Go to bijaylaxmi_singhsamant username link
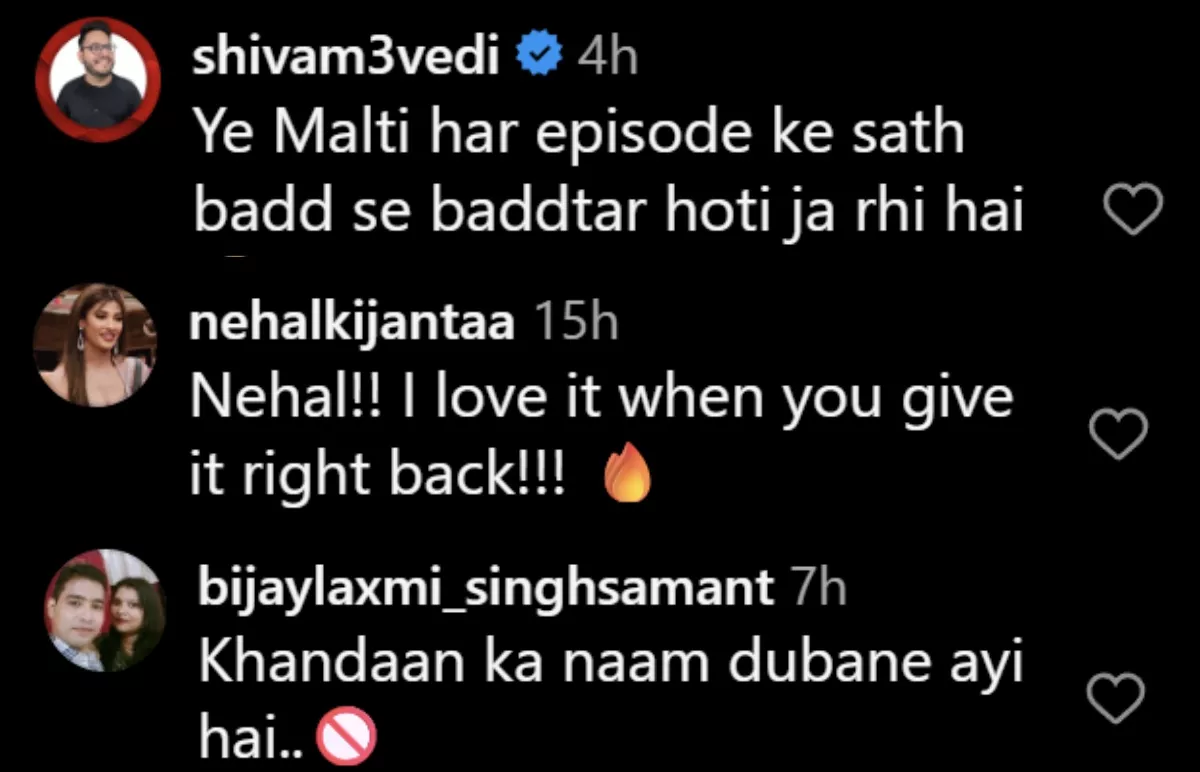Image resolution: width=1200 pixels, height=772 pixels. click(x=486, y=587)
